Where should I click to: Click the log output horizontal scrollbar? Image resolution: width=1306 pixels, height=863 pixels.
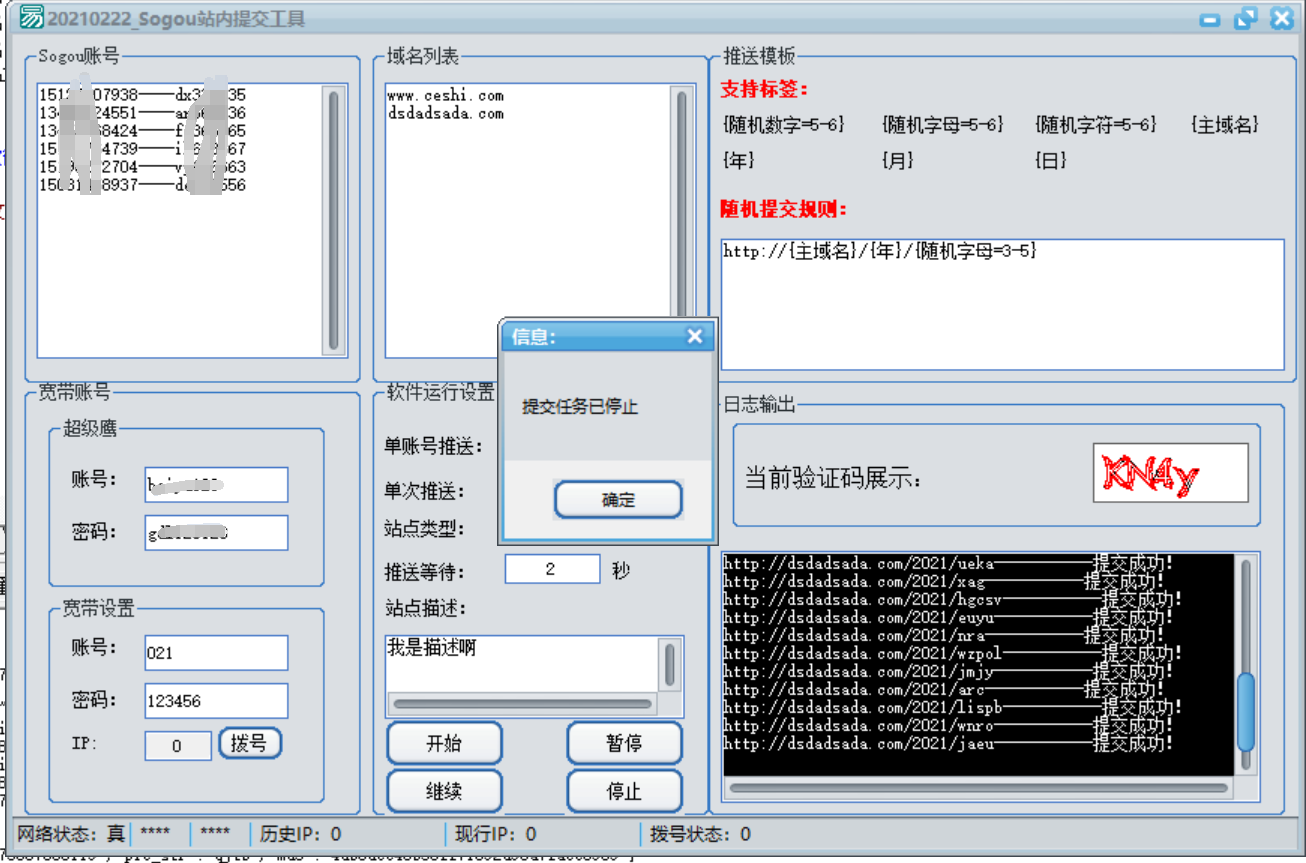pyautogui.click(x=980, y=788)
